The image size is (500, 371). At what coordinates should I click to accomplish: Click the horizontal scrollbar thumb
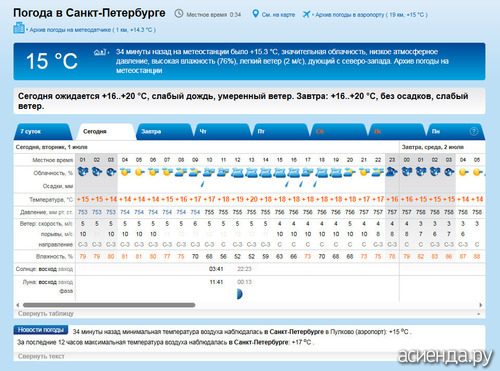pyautogui.click(x=109, y=305)
